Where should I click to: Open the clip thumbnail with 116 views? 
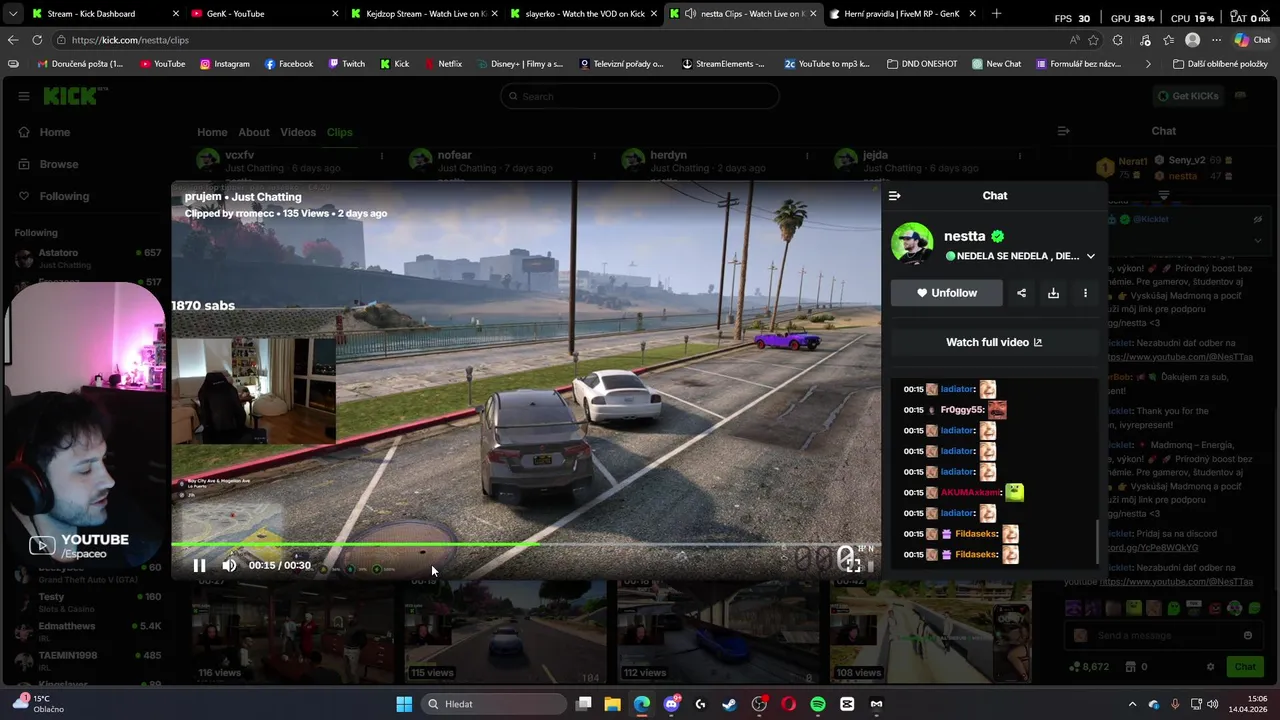point(292,630)
